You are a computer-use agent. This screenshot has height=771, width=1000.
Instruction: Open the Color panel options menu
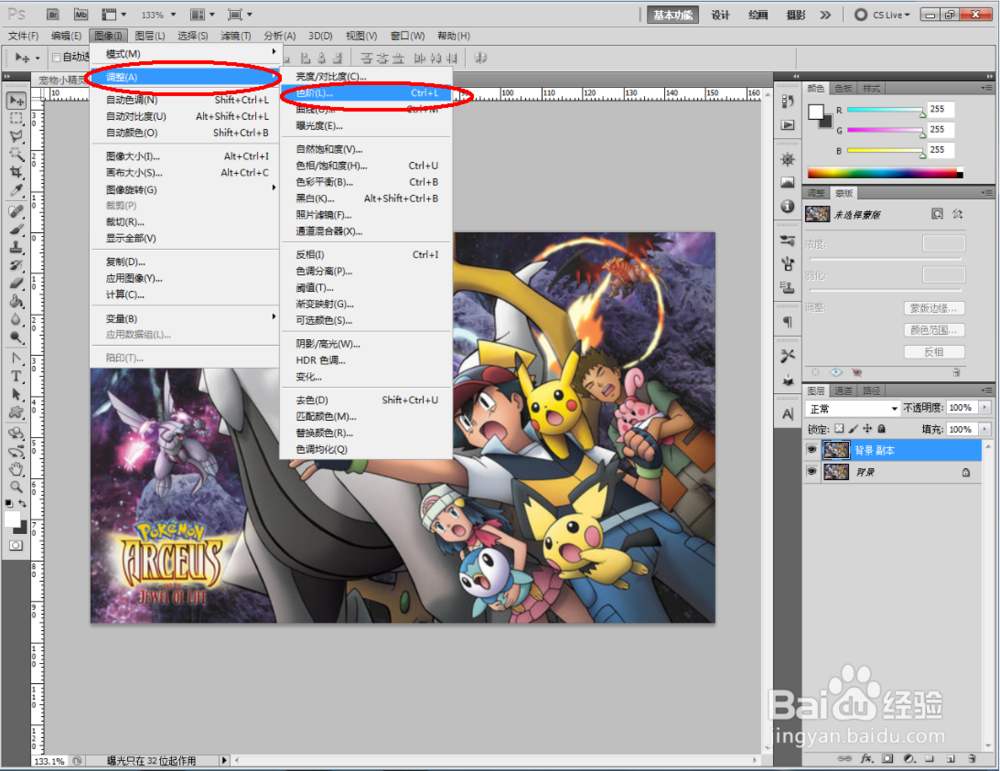pyautogui.click(x=987, y=88)
